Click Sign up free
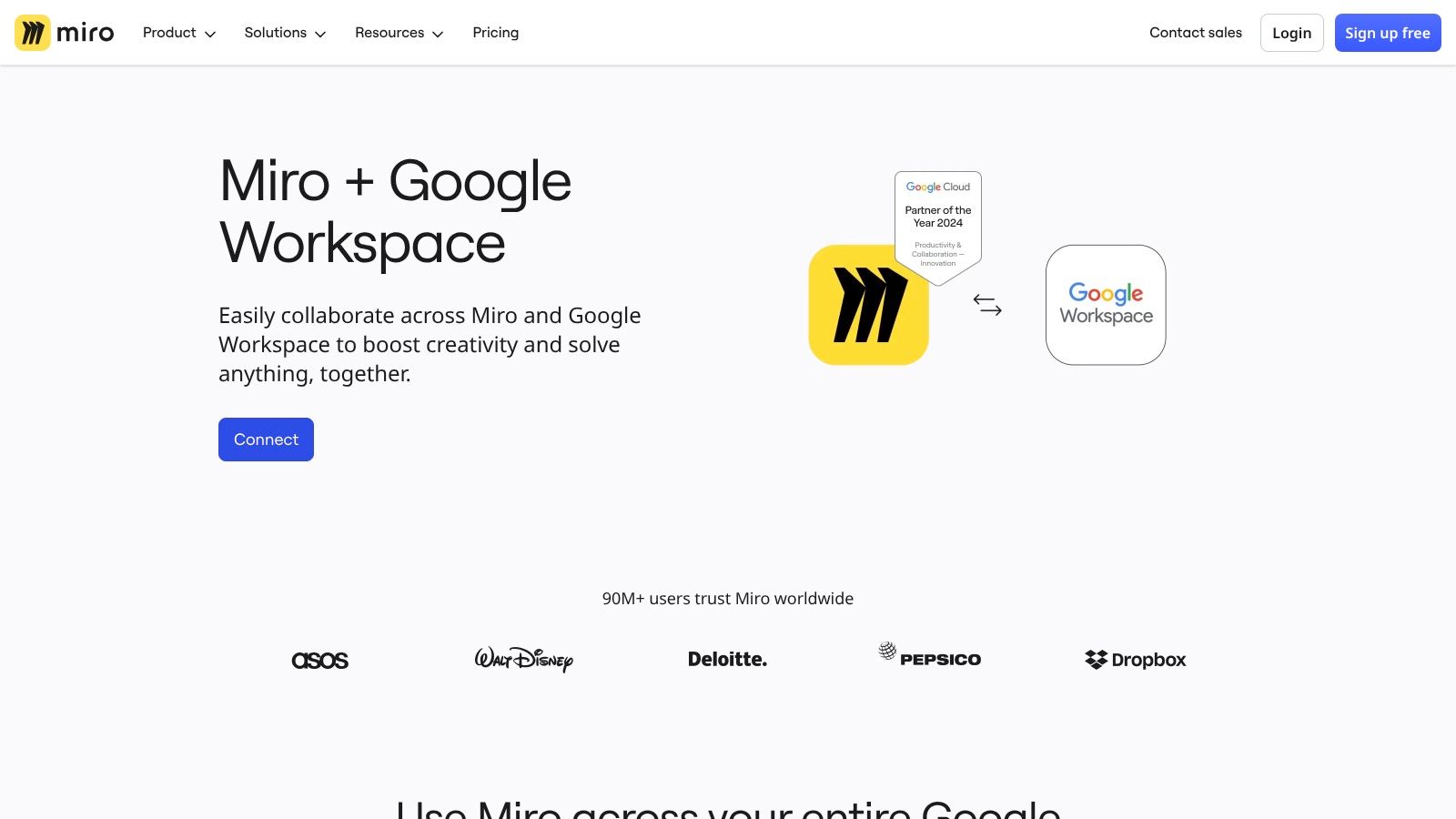Screen dimensions: 1456x819 coord(1388,33)
